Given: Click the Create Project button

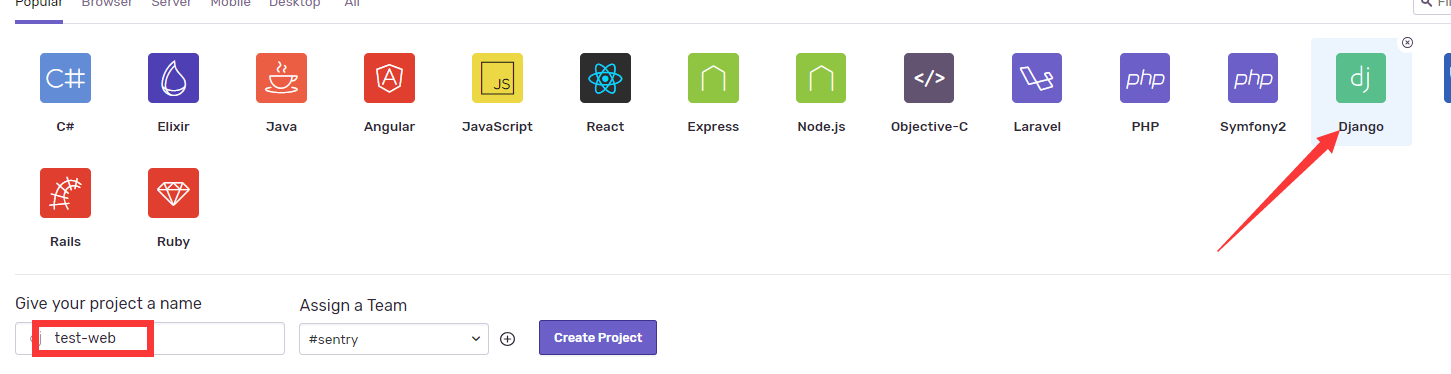Looking at the screenshot, I should 598,338.
